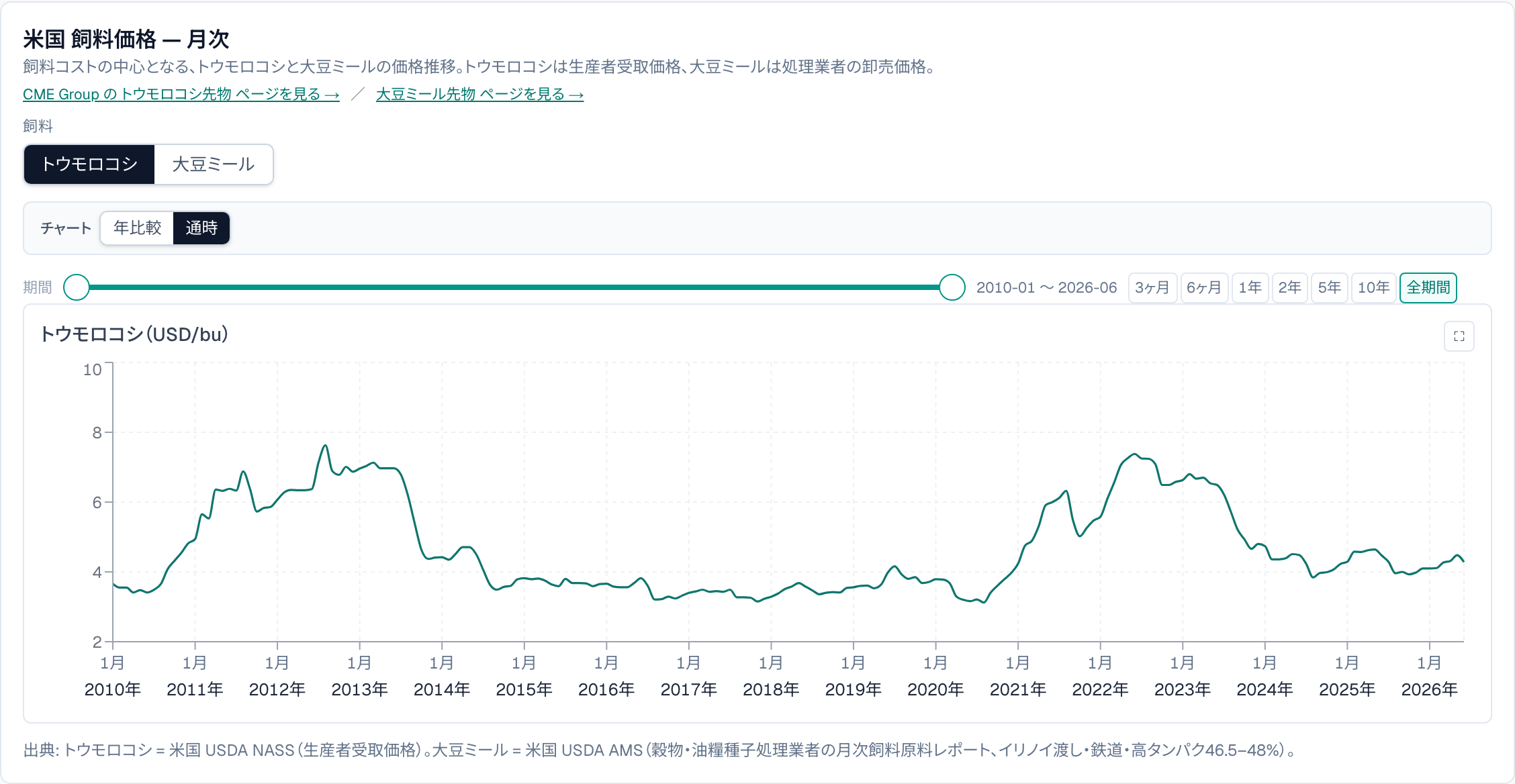Choose the 1年 period preset

click(x=1250, y=288)
